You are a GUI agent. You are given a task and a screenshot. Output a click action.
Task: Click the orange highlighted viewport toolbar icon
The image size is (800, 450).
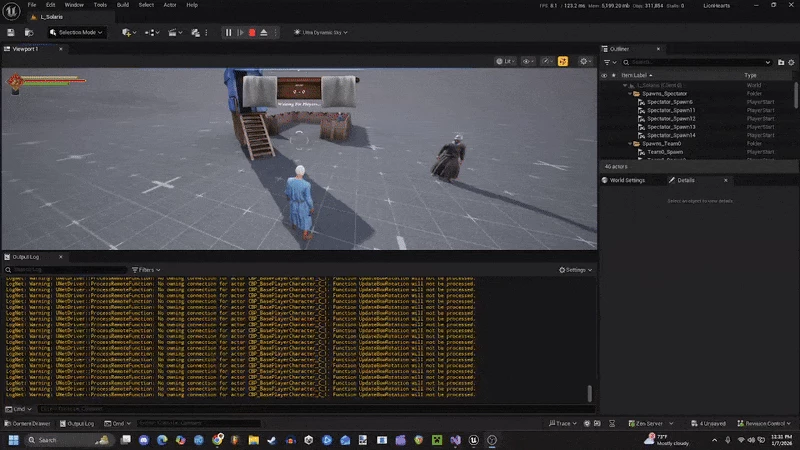tap(563, 61)
